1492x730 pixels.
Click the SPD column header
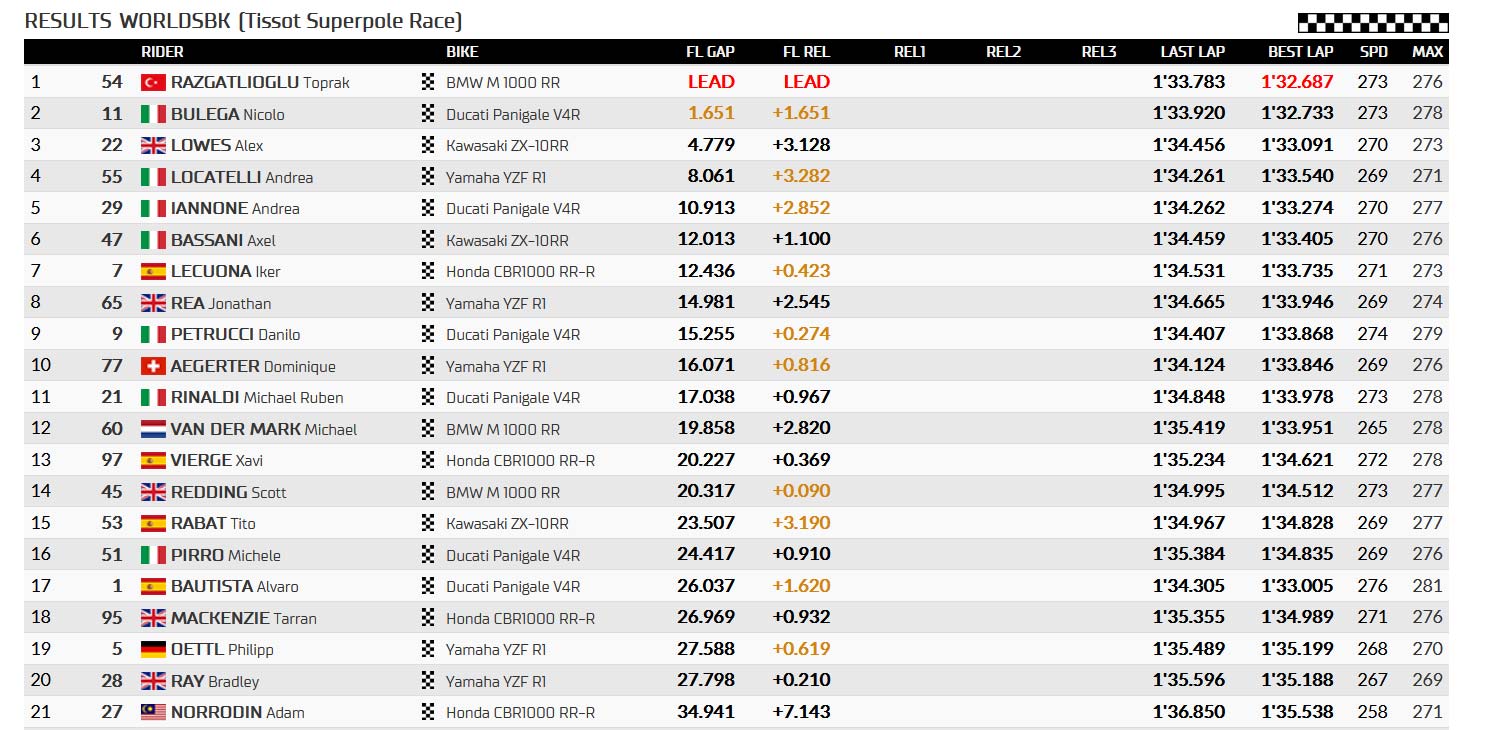pyautogui.click(x=1374, y=52)
